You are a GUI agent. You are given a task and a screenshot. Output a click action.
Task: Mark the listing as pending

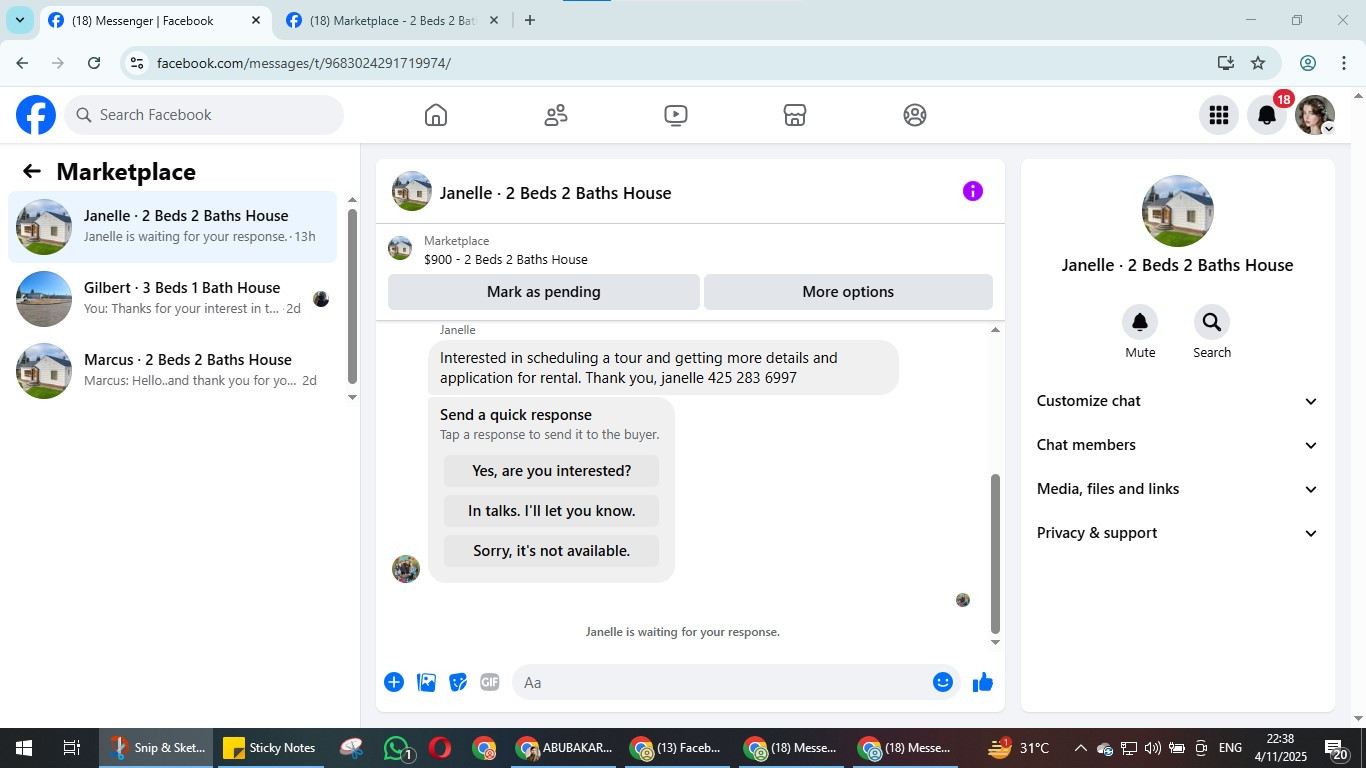[x=544, y=292]
